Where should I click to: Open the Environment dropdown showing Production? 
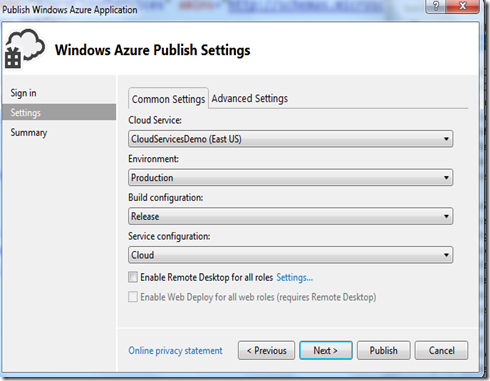click(290, 177)
